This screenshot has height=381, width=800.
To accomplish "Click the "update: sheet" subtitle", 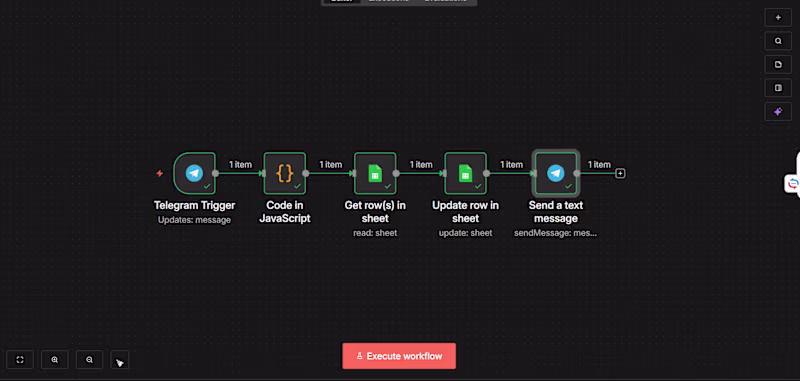I will tap(465, 233).
